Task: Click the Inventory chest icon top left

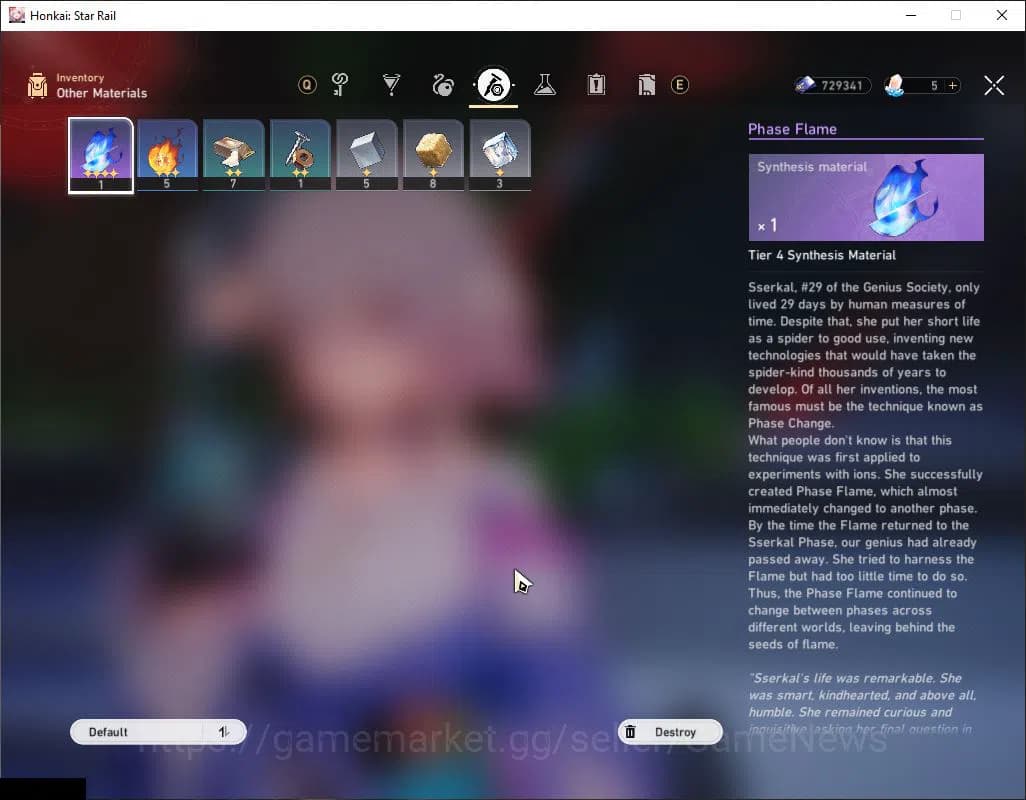Action: click(x=38, y=85)
